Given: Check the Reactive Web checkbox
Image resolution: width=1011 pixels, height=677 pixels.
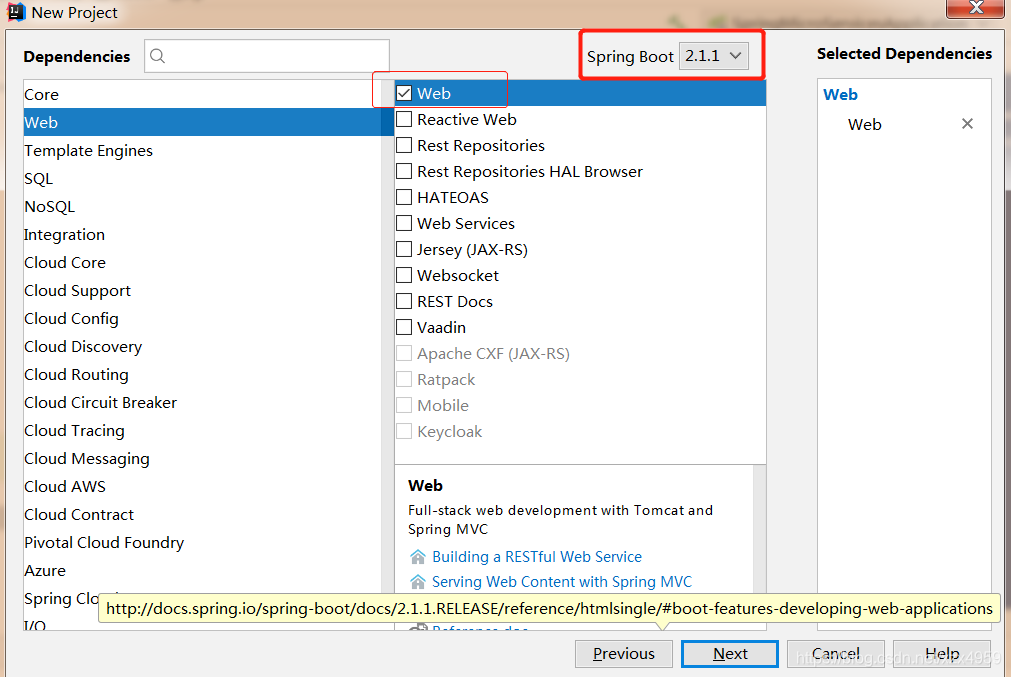Looking at the screenshot, I should pyautogui.click(x=404, y=119).
